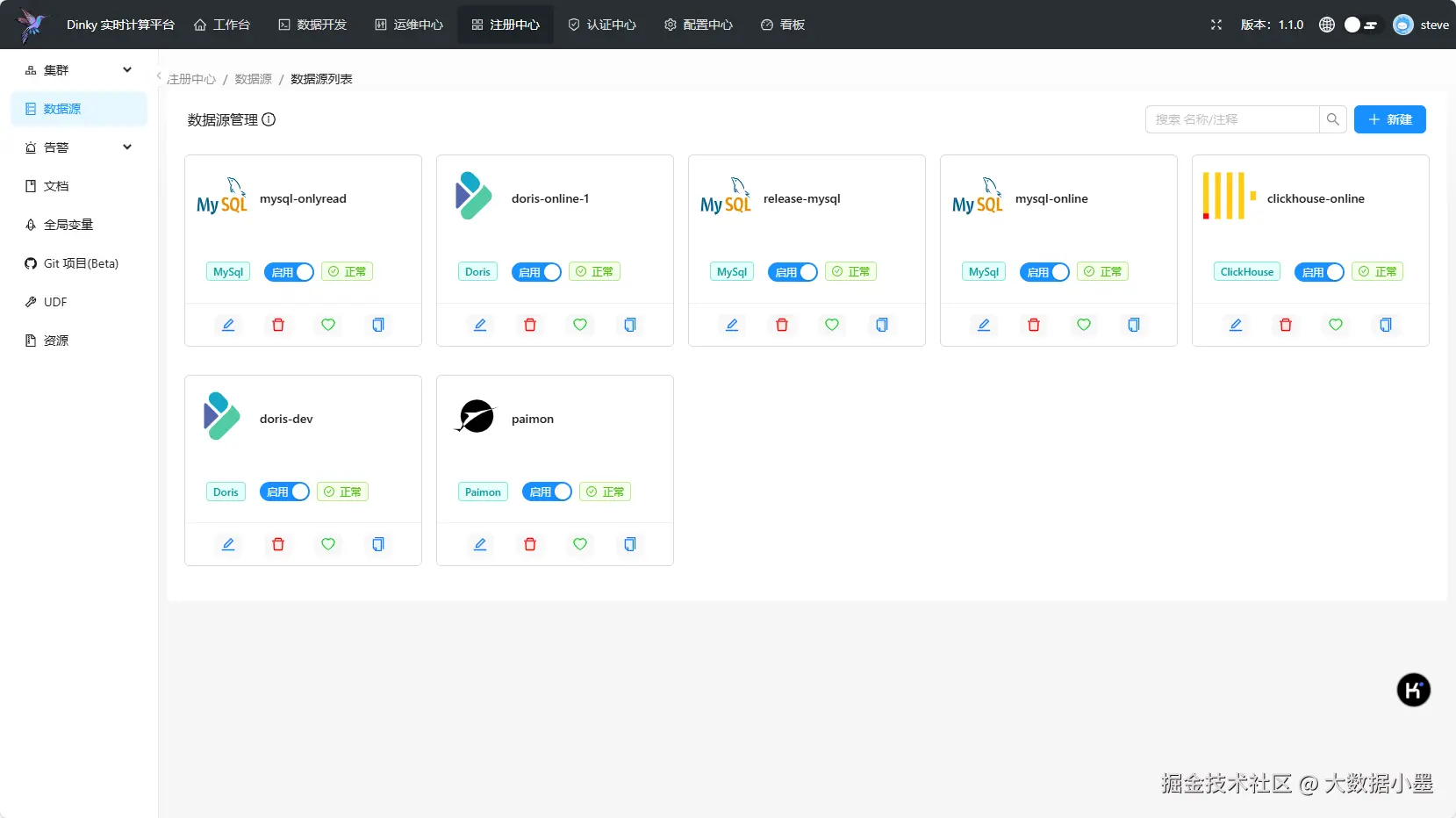Open UDF in the sidebar
The width and height of the screenshot is (1456, 818).
pyautogui.click(x=79, y=302)
